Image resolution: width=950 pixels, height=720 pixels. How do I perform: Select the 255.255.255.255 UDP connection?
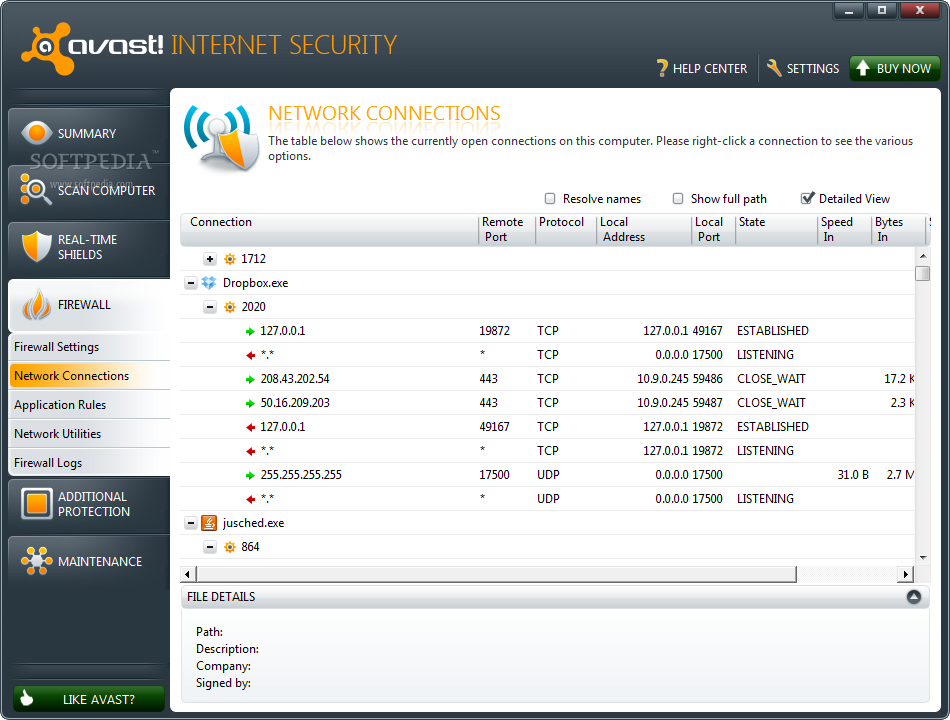[x=547, y=475]
